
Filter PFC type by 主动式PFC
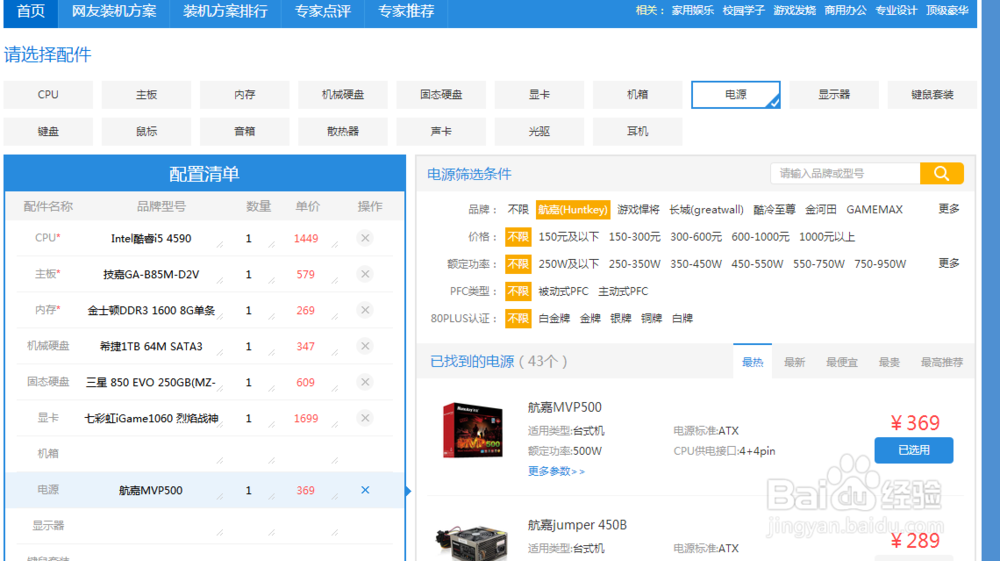click(x=623, y=291)
